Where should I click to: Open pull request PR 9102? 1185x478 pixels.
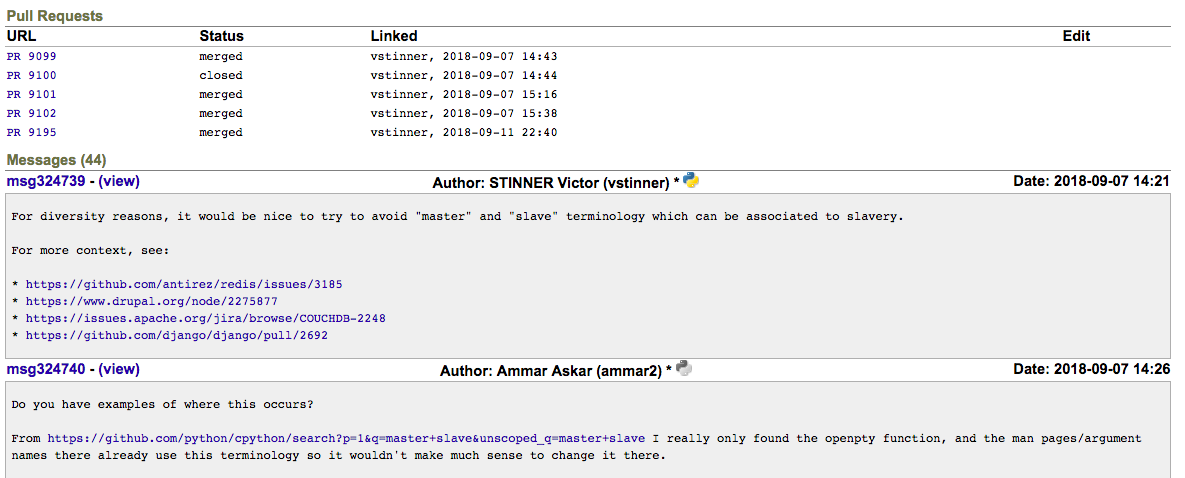pyautogui.click(x=31, y=114)
